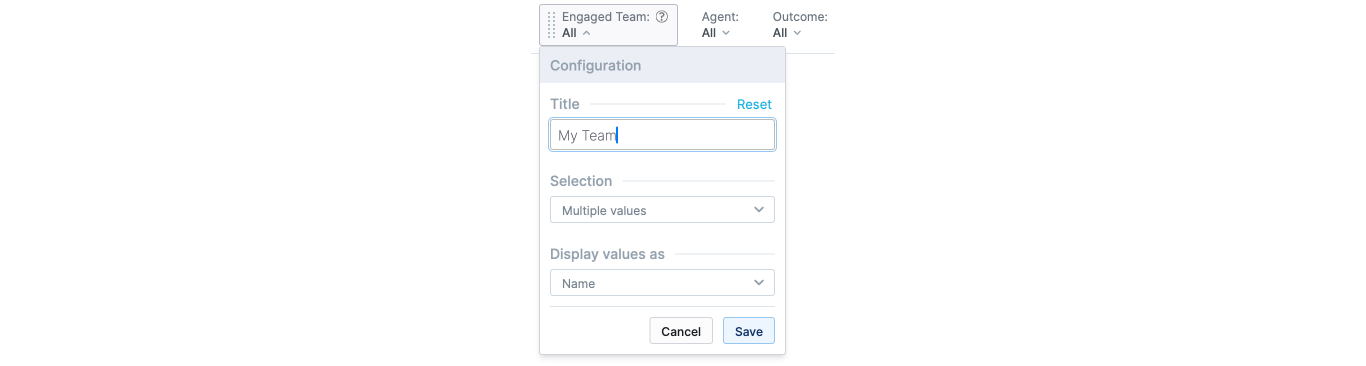Click the help question mark icon by Engaged Team

click(x=662, y=17)
